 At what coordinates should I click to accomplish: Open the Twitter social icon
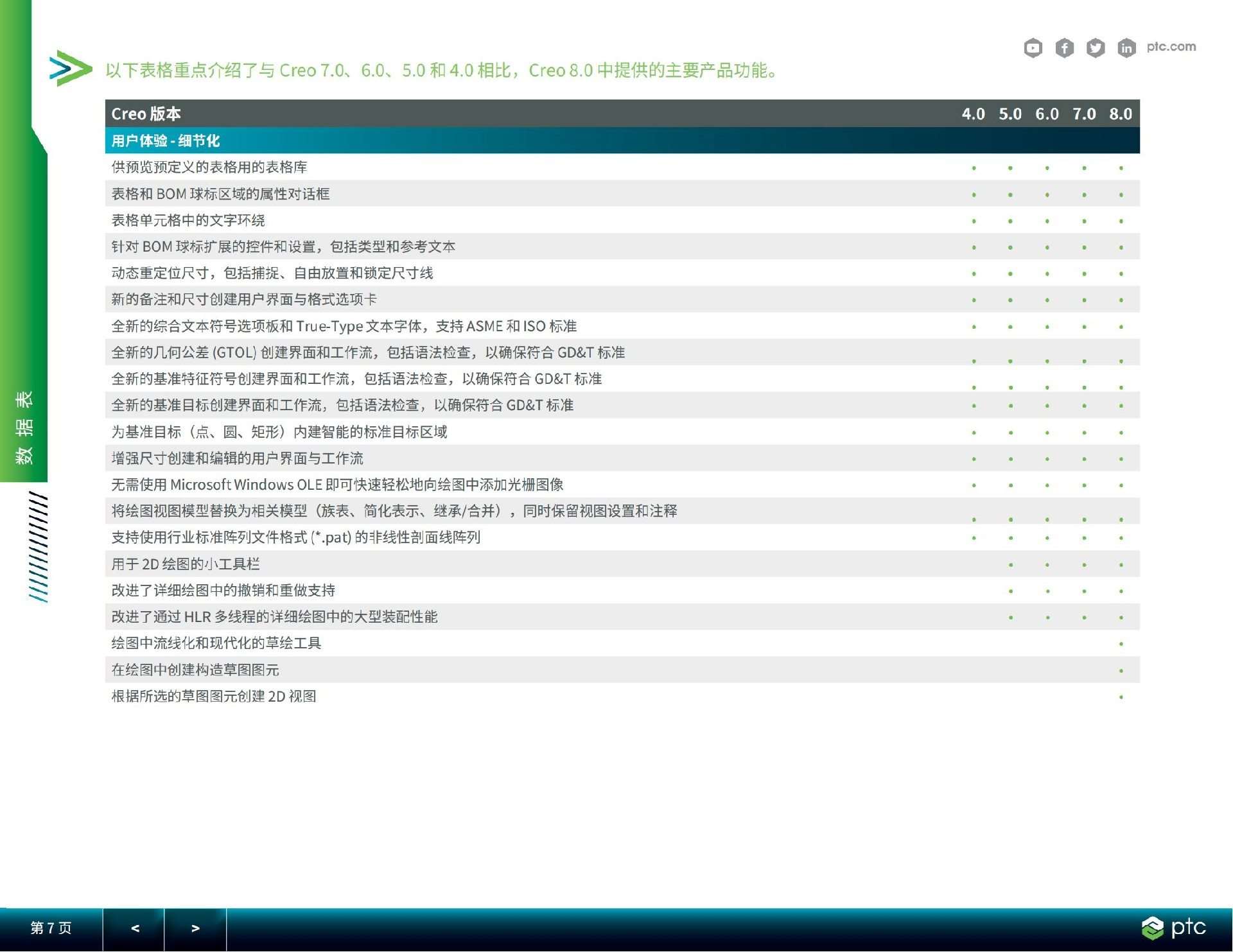click(x=1096, y=48)
